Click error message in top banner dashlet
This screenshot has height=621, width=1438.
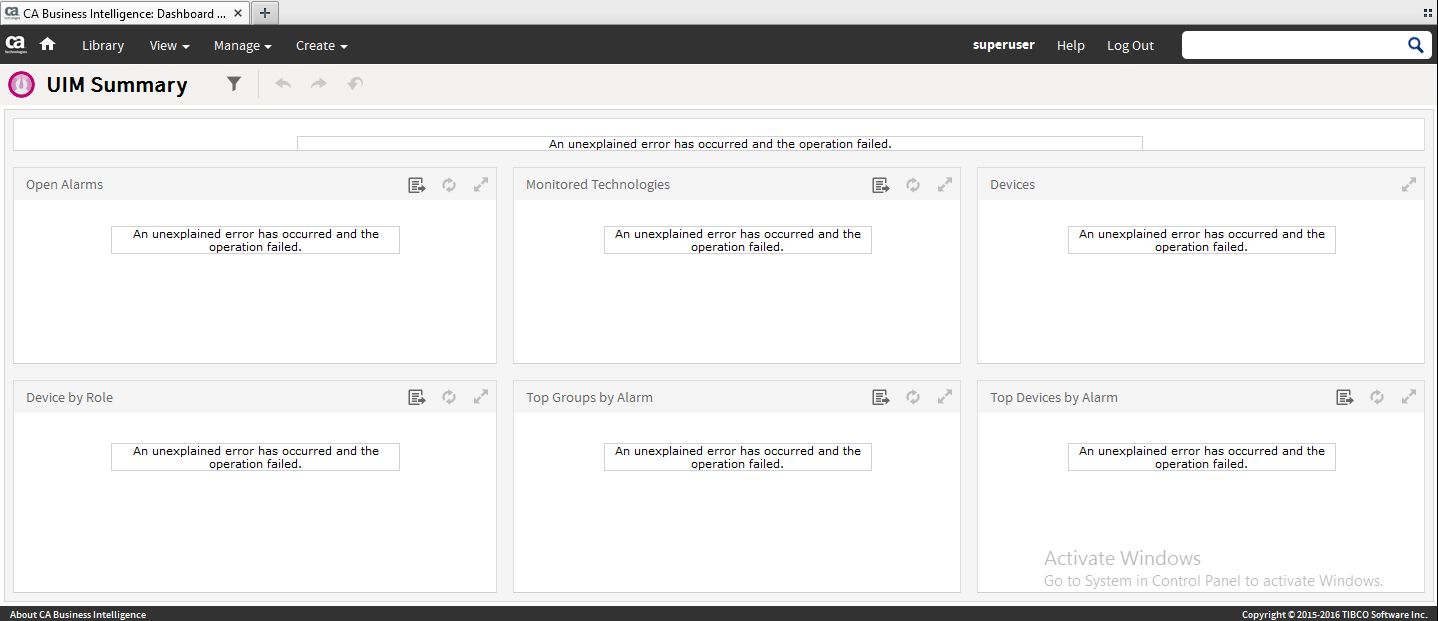click(720, 144)
